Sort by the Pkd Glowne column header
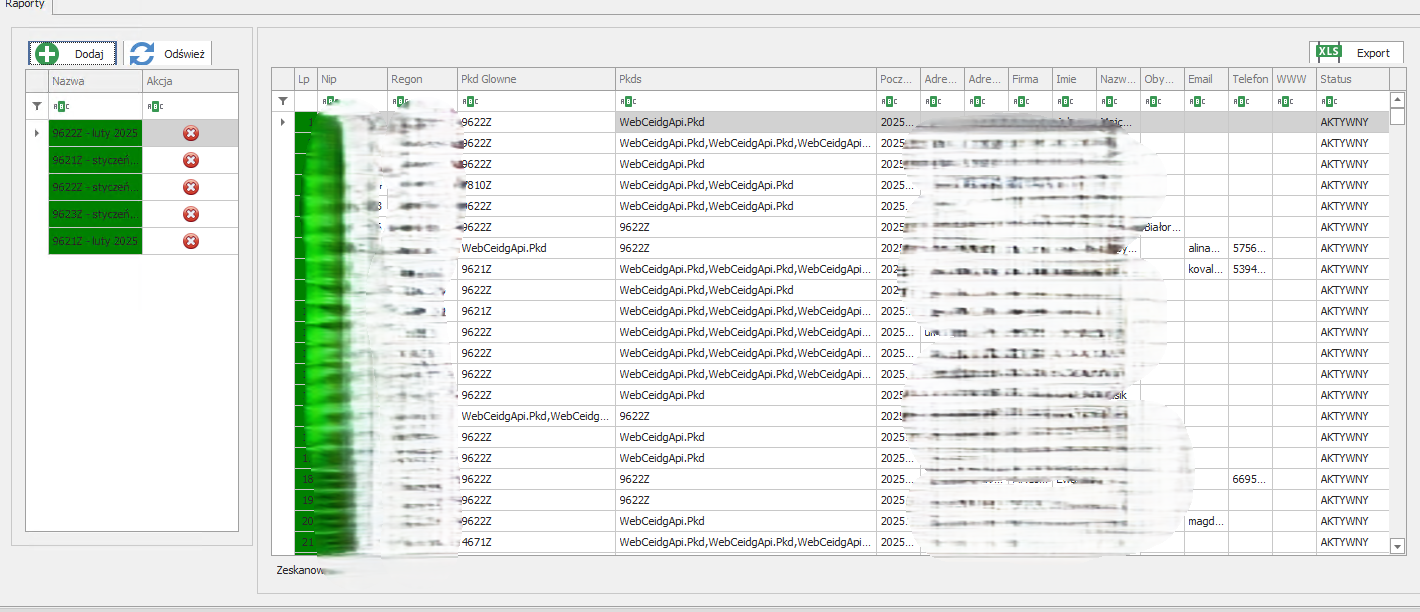Viewport: 1420px width, 612px height. click(x=535, y=79)
